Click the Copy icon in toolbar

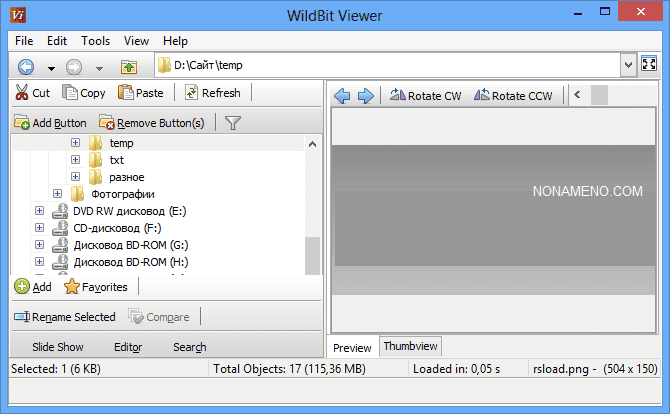[x=70, y=93]
